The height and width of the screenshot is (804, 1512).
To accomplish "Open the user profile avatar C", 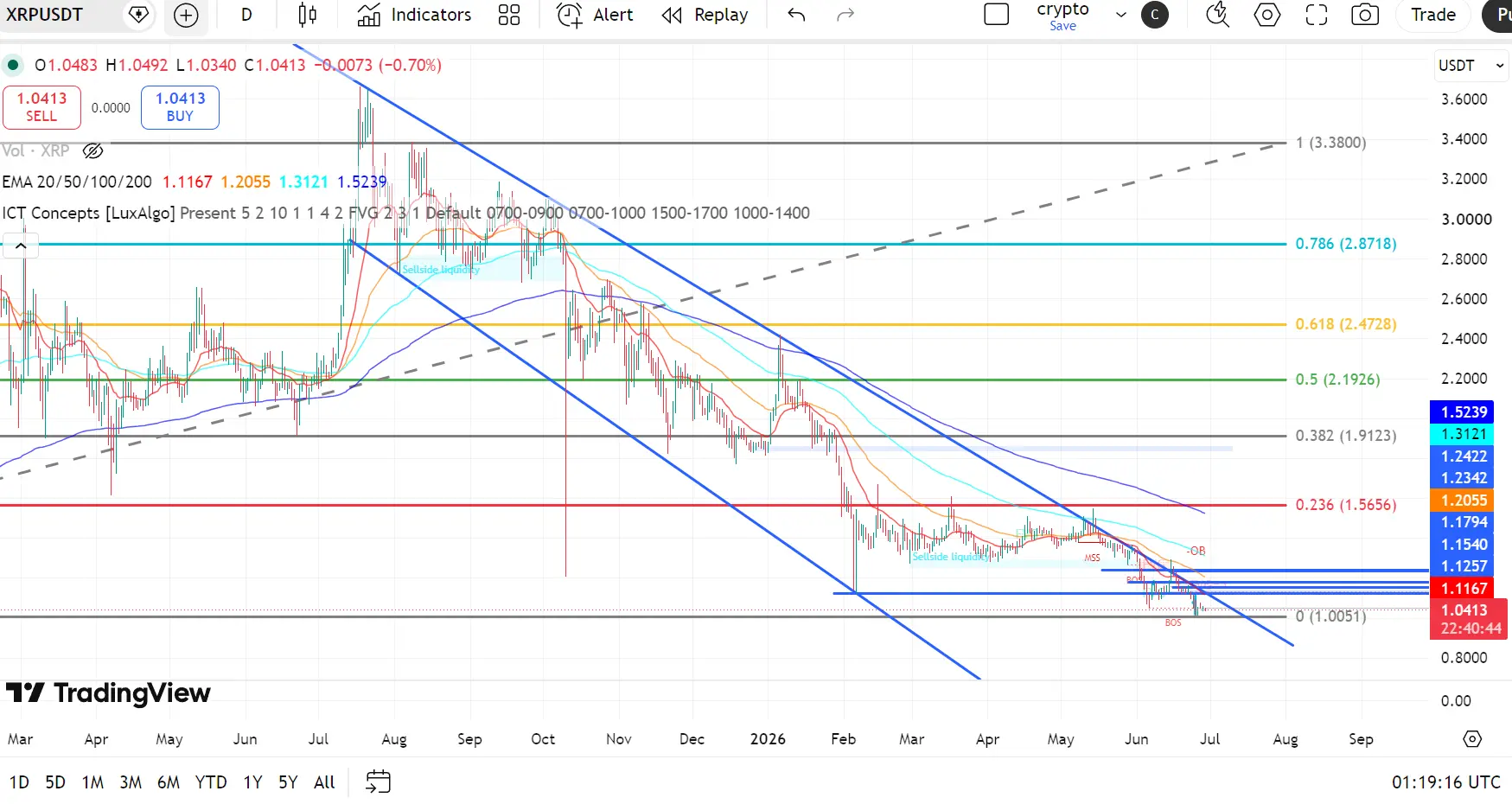I will 1155,15.
